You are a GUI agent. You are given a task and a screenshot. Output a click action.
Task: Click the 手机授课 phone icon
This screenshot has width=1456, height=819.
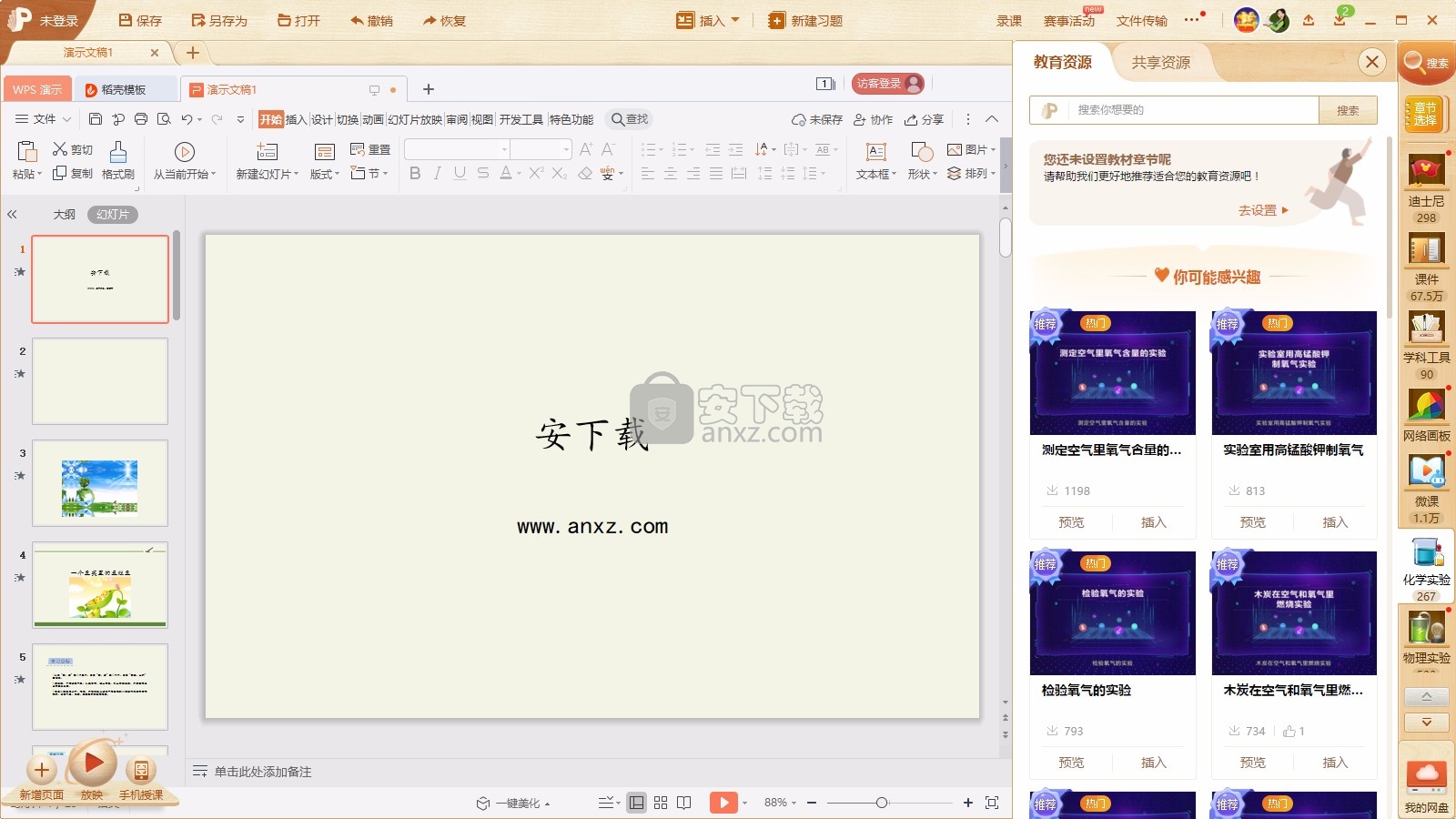141,771
